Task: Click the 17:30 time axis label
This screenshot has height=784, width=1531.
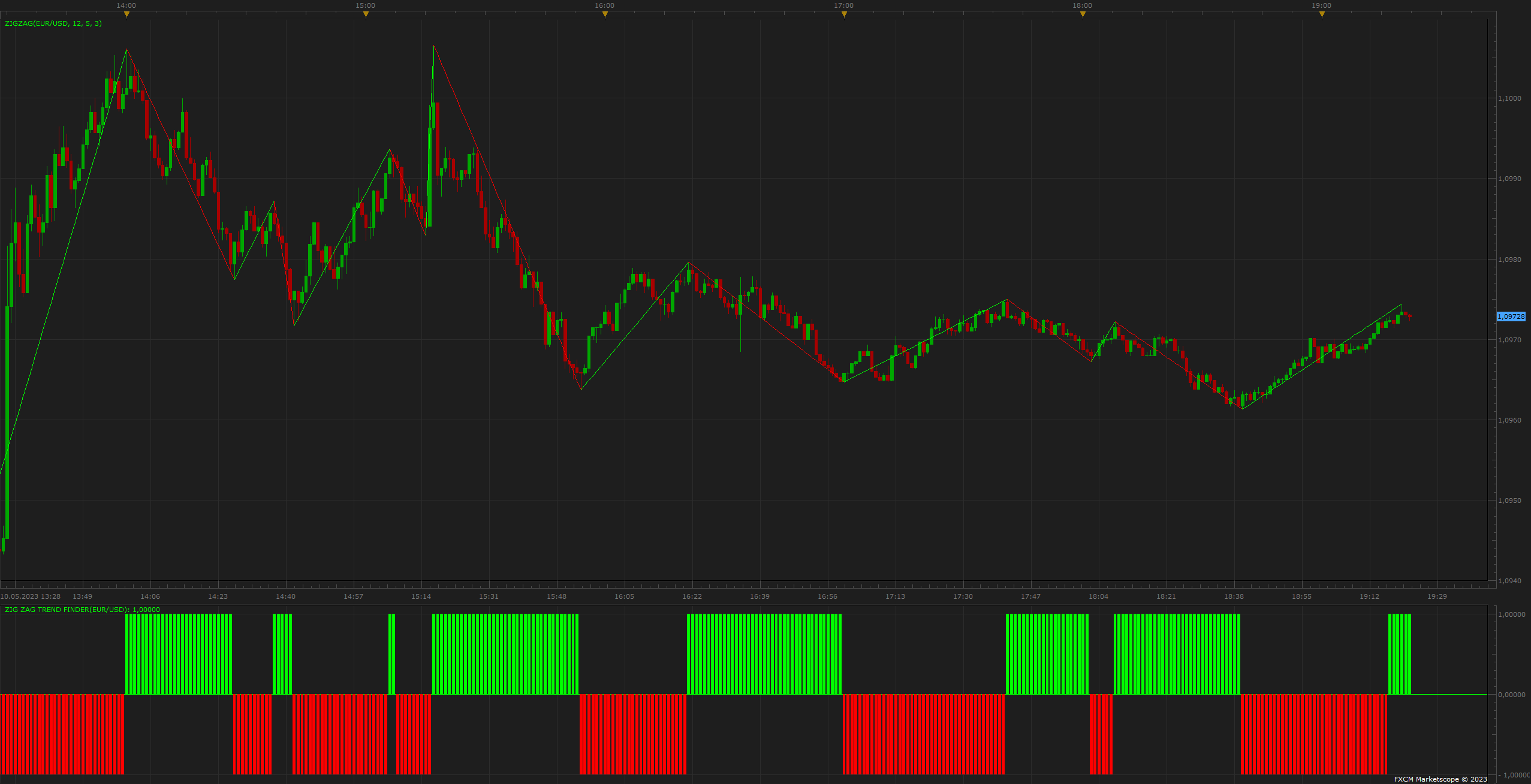Action: tap(963, 596)
